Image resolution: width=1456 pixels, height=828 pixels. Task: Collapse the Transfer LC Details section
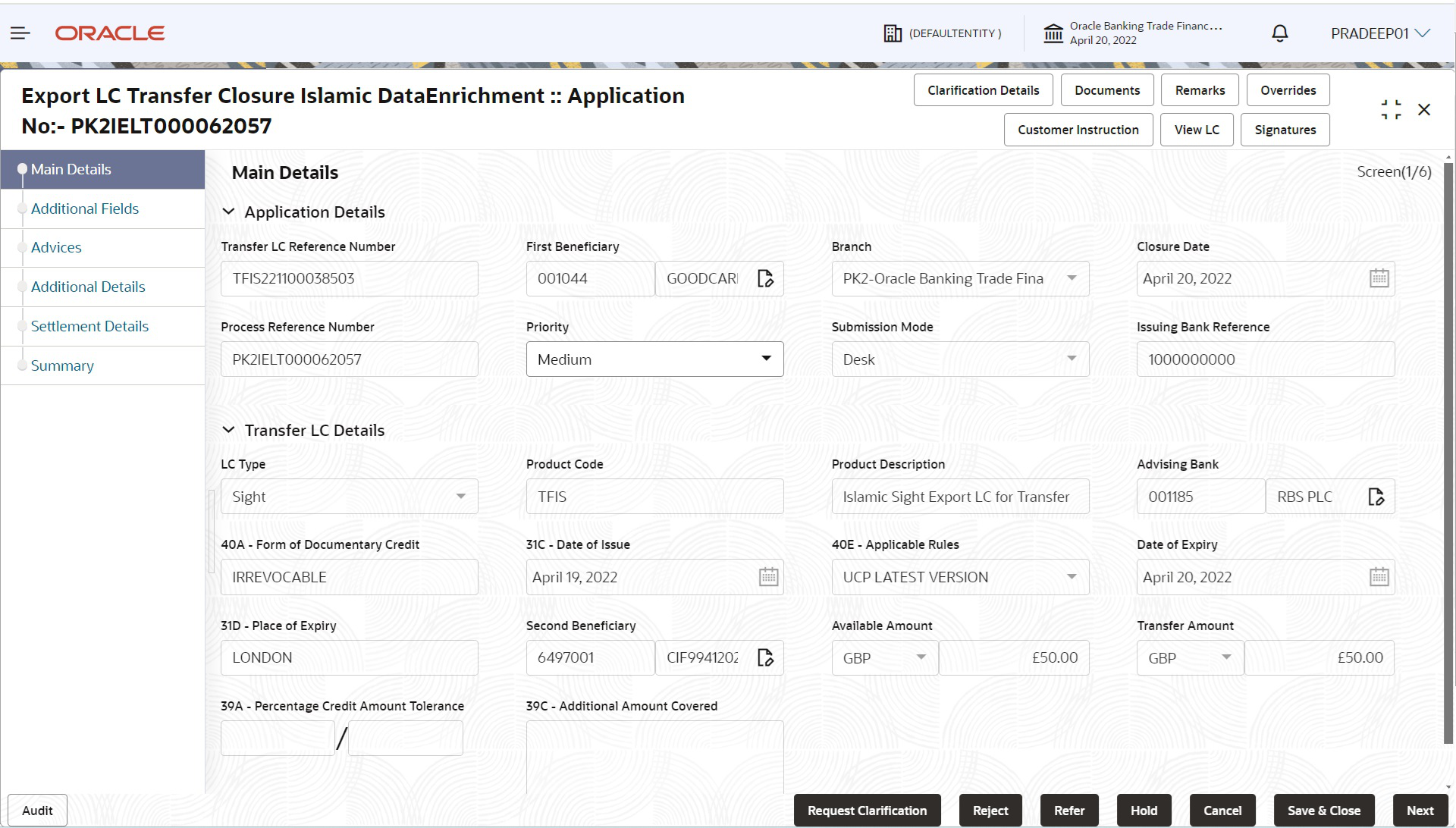[x=228, y=431]
